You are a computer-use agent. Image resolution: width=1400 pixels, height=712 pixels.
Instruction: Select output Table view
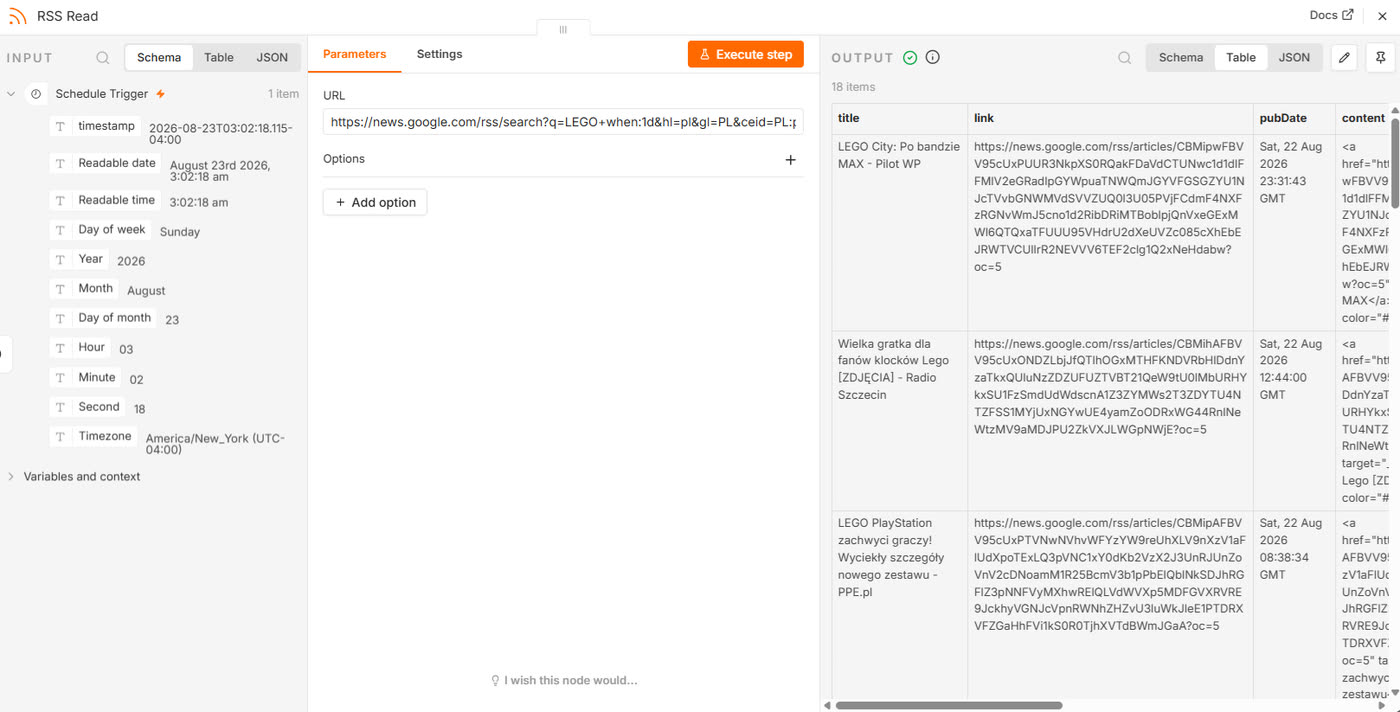1241,58
